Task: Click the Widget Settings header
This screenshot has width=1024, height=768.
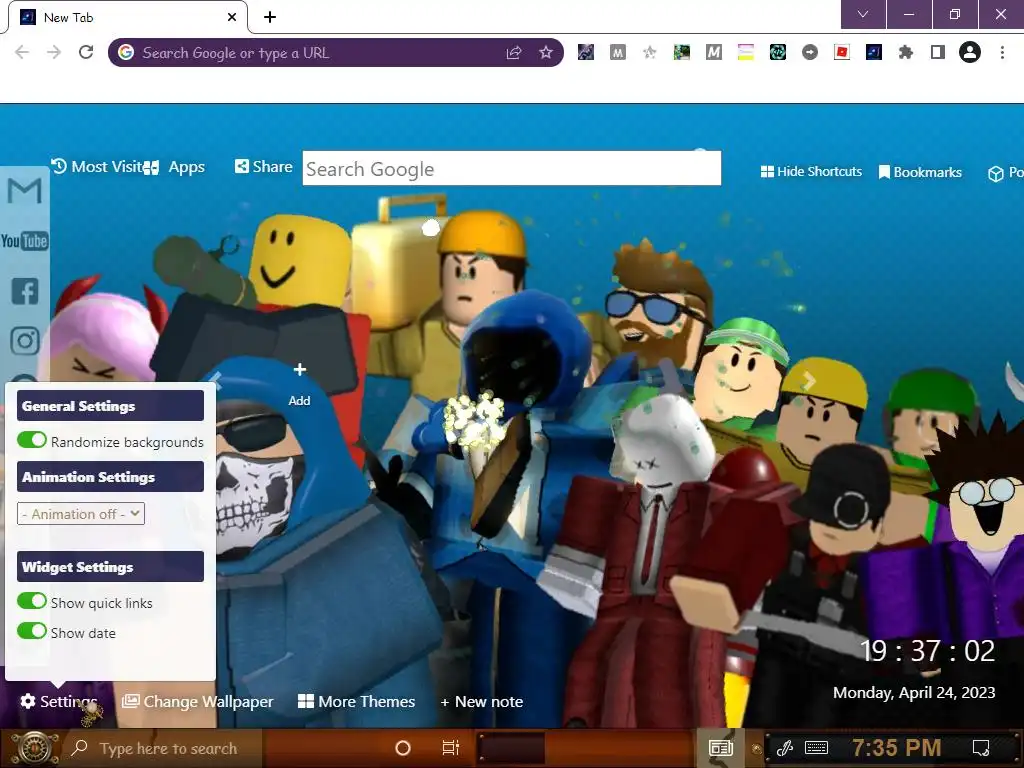Action: 110,567
